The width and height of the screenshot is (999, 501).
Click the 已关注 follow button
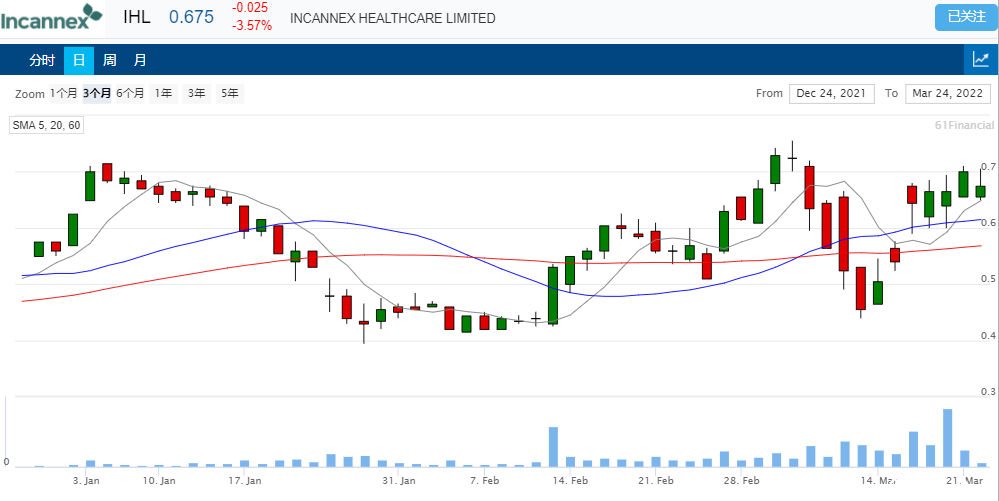click(967, 17)
